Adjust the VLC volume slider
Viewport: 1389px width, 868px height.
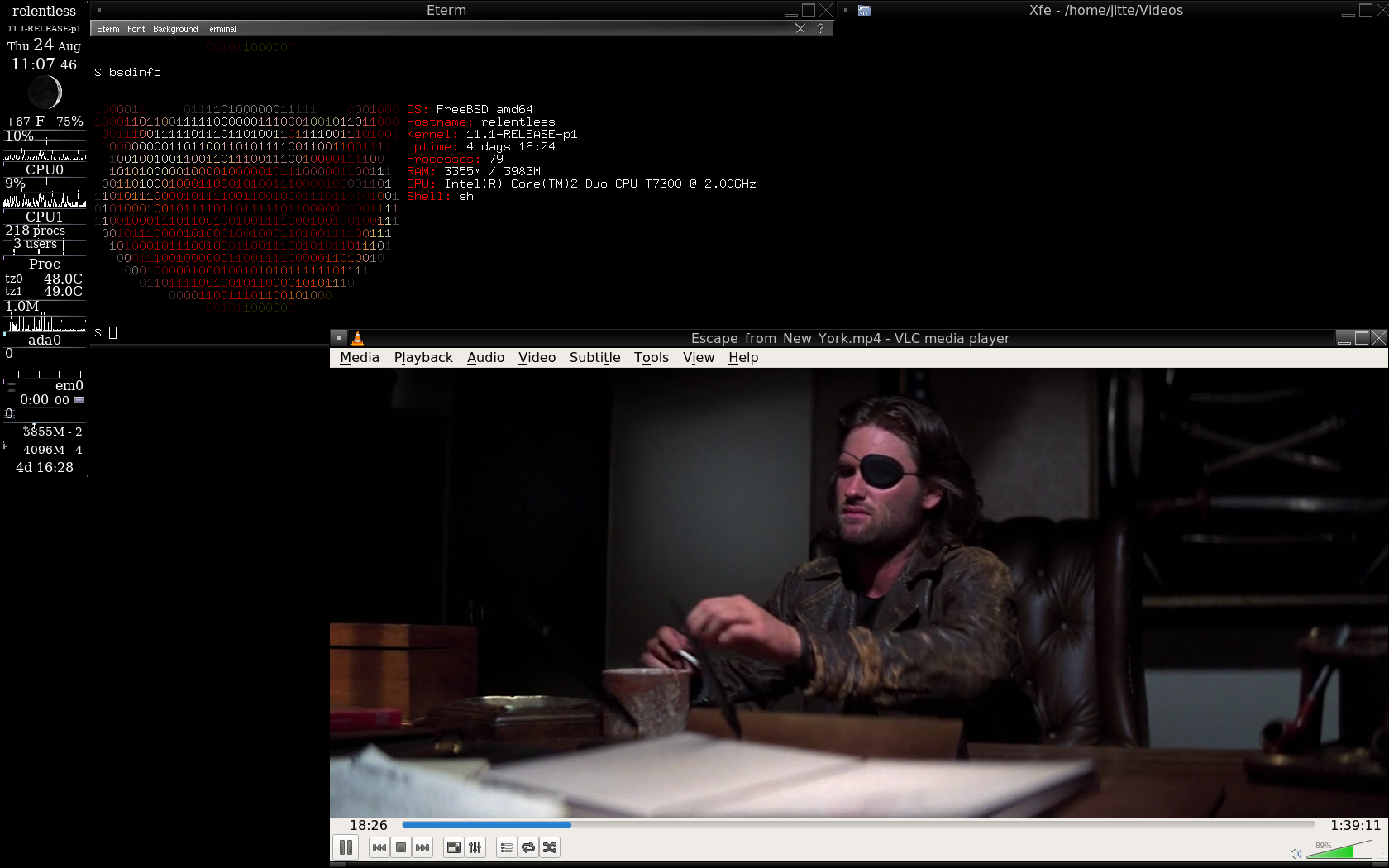pyautogui.click(x=1339, y=851)
